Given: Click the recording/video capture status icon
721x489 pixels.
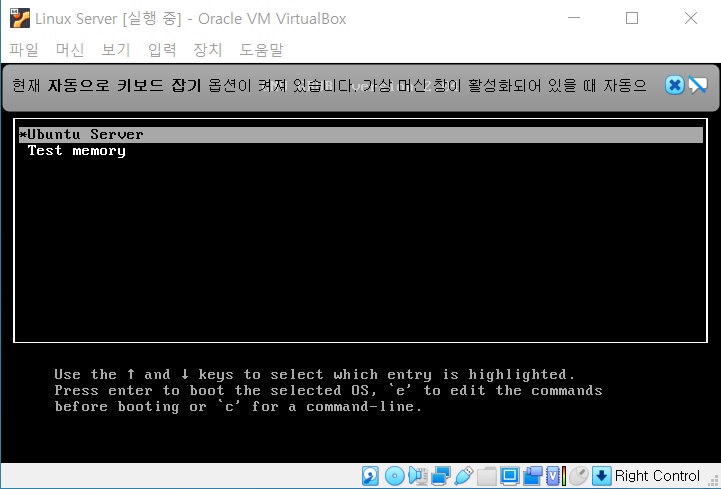Looking at the screenshot, I should [533, 476].
